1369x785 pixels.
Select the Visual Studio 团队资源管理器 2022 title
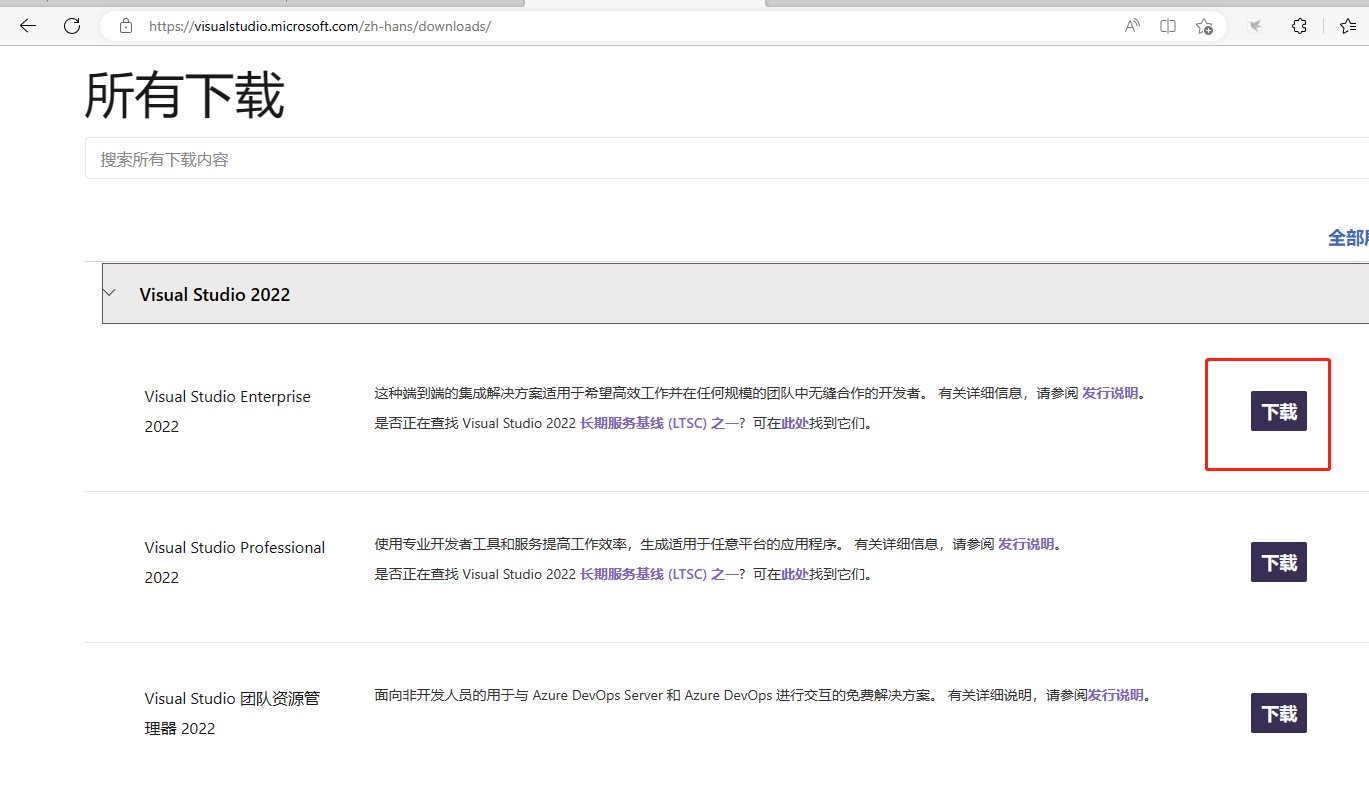pyautogui.click(x=232, y=713)
